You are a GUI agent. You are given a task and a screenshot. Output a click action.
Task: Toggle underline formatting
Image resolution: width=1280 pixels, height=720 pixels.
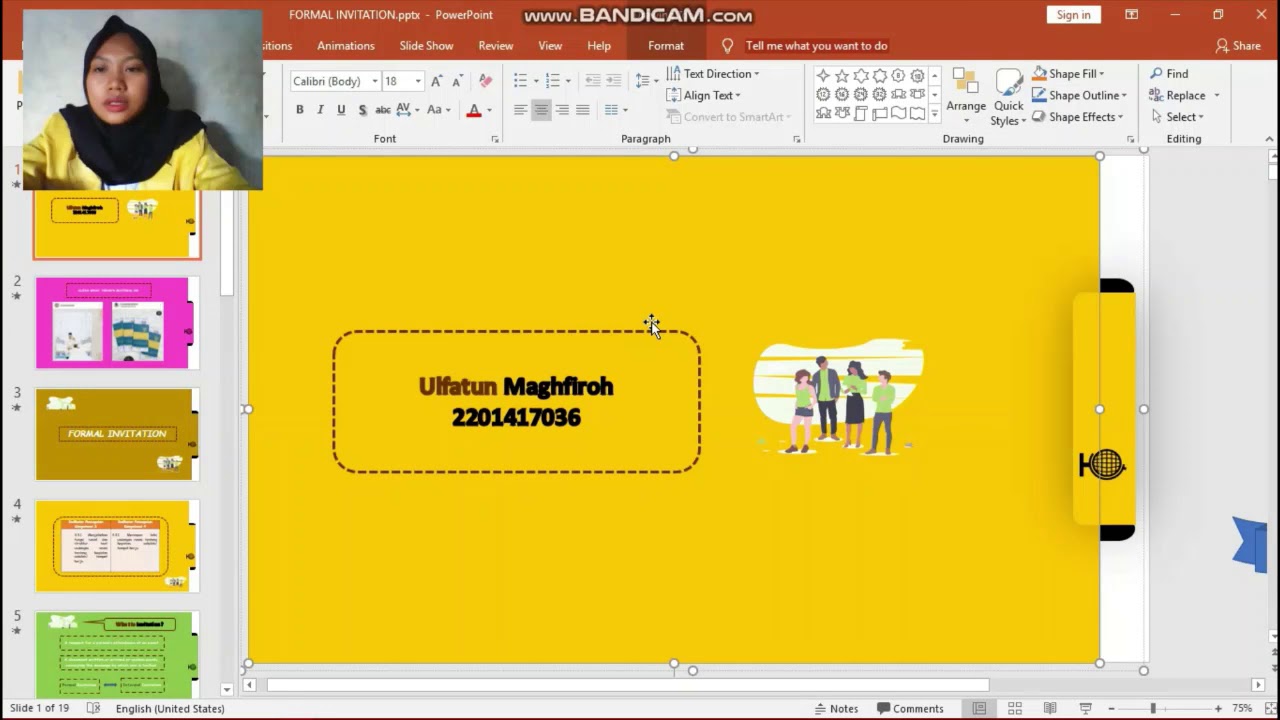(x=341, y=110)
